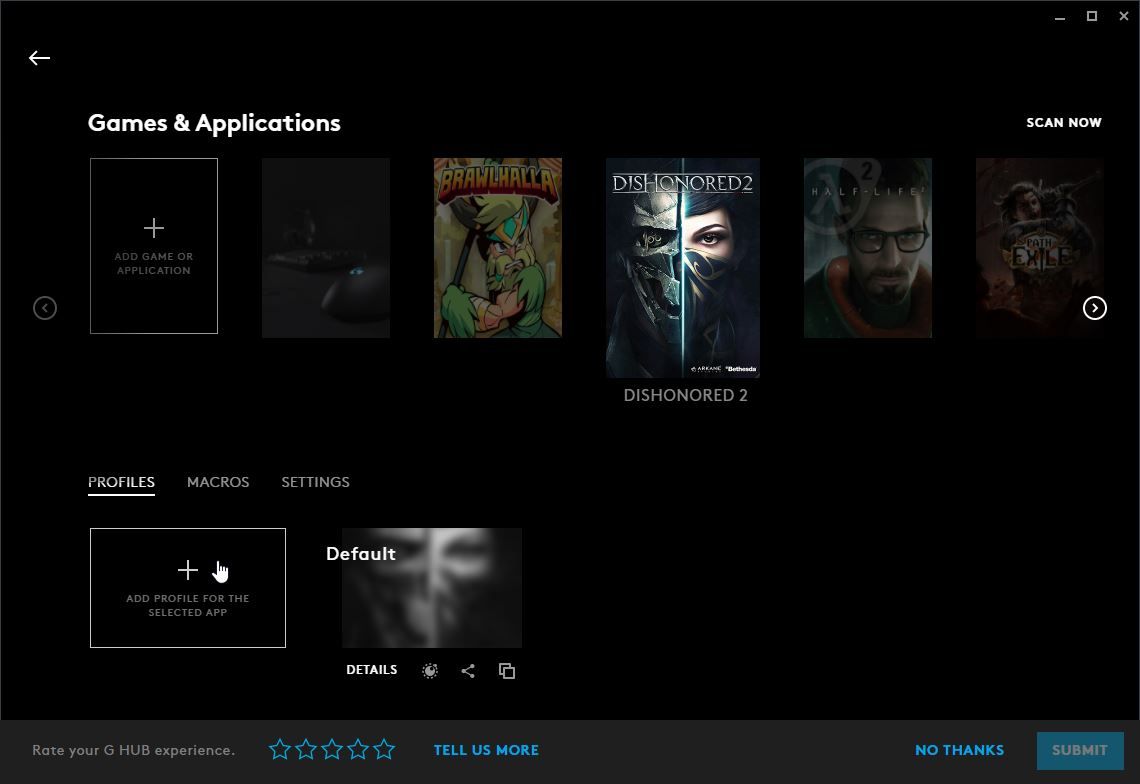Screen dimensions: 1140x784
Task: Open the Macros tab
Action: click(x=218, y=482)
